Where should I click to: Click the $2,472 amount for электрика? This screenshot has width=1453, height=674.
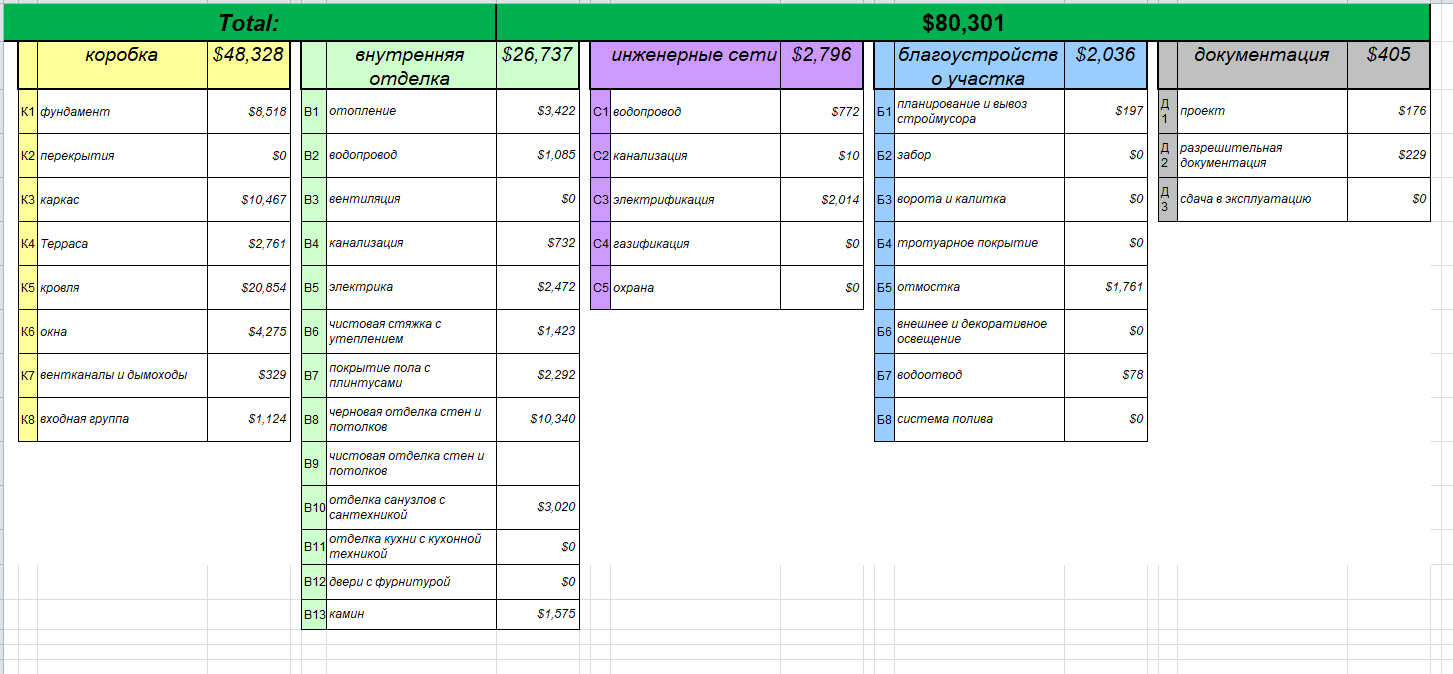click(537, 288)
